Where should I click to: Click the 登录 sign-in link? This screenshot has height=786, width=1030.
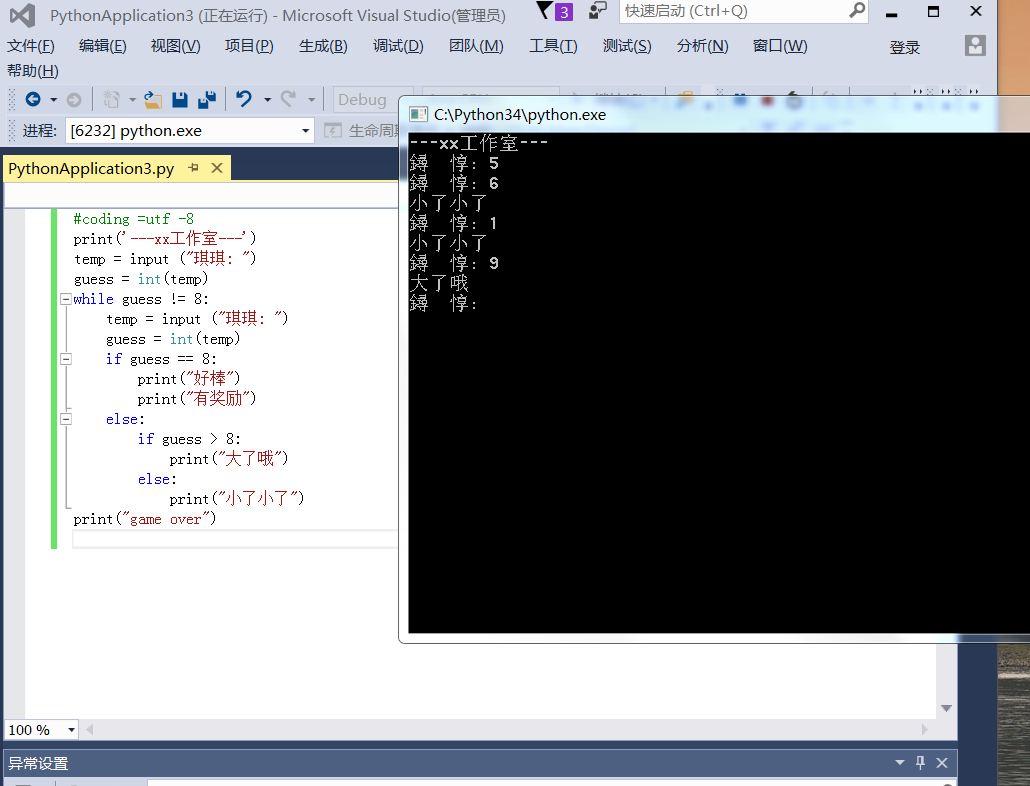[x=904, y=47]
